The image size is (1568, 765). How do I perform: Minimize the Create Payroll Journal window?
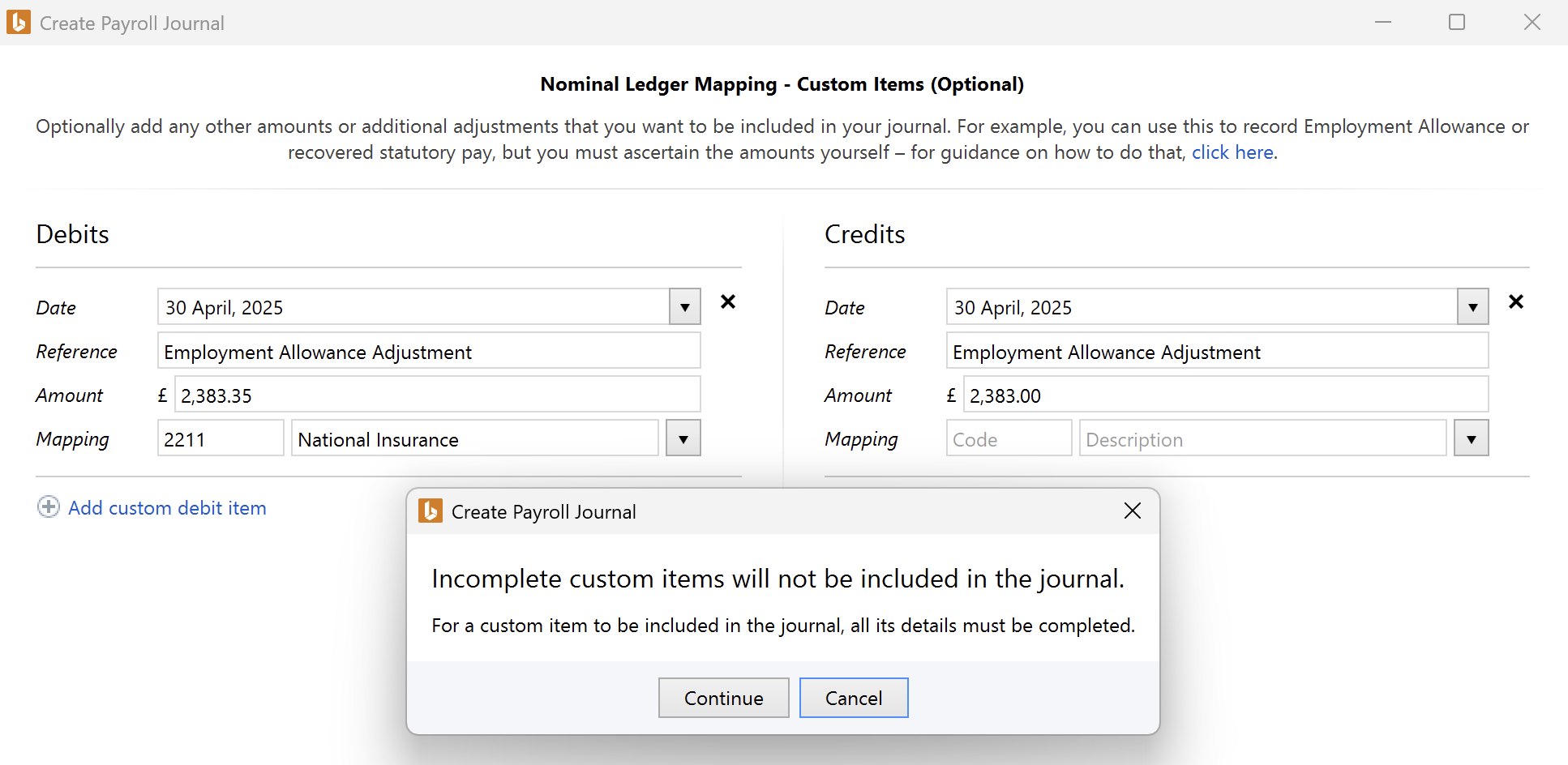(x=1383, y=22)
